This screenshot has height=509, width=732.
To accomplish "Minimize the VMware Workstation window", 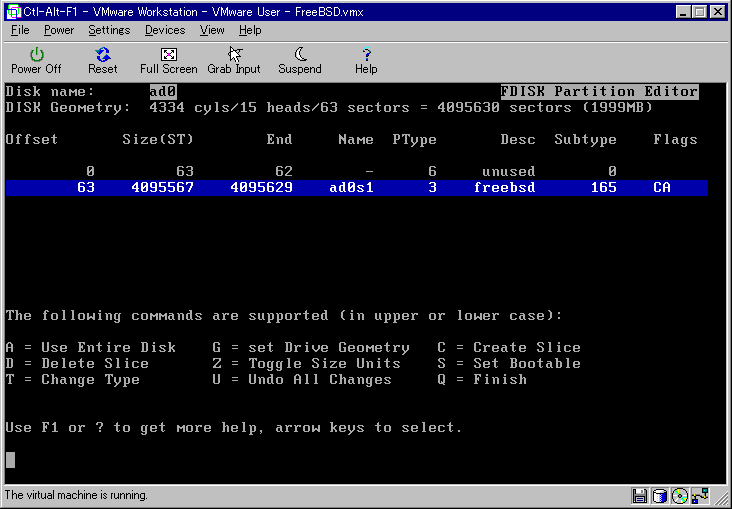I will 683,12.
